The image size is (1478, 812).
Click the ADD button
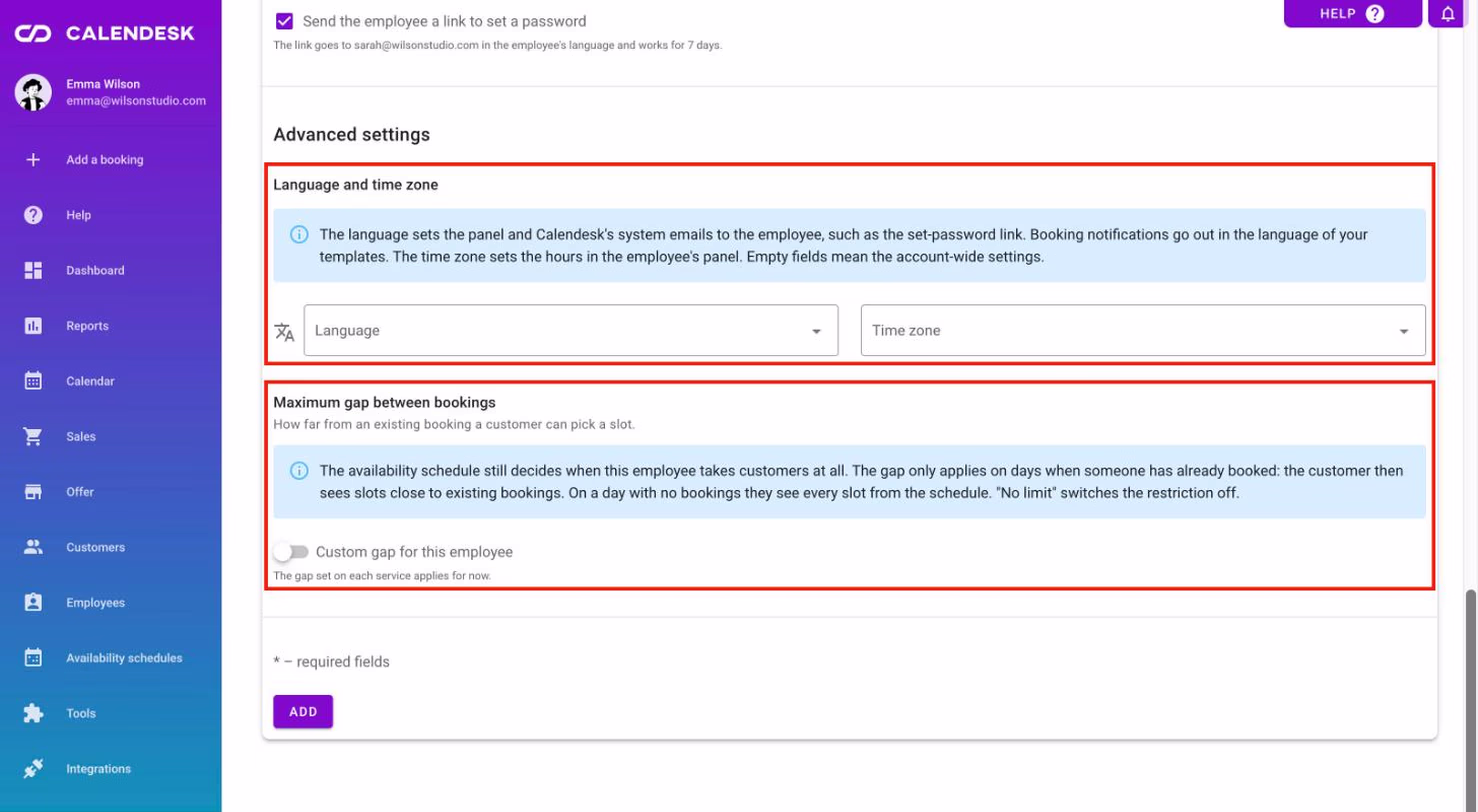[303, 712]
